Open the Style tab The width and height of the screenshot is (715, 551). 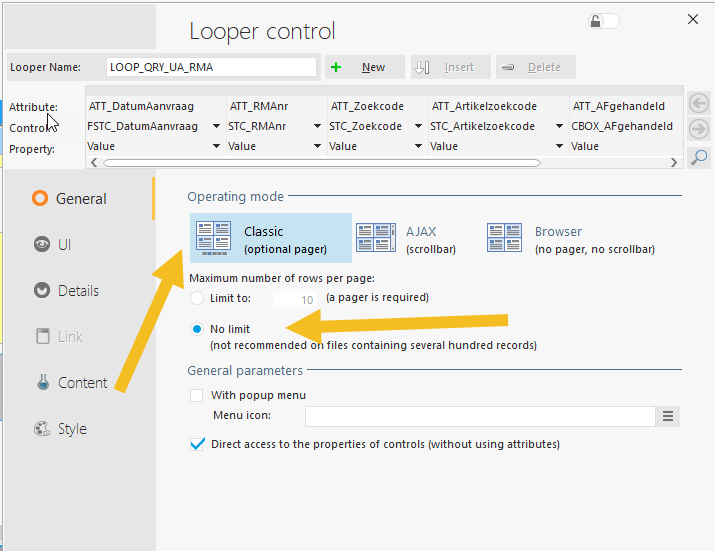point(80,429)
